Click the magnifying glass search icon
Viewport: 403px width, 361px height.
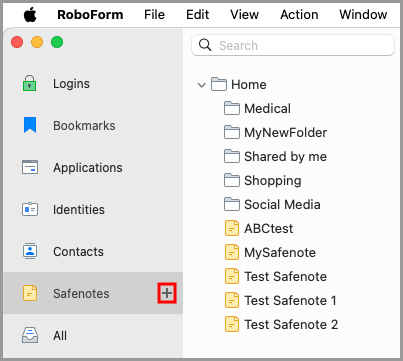tap(205, 45)
